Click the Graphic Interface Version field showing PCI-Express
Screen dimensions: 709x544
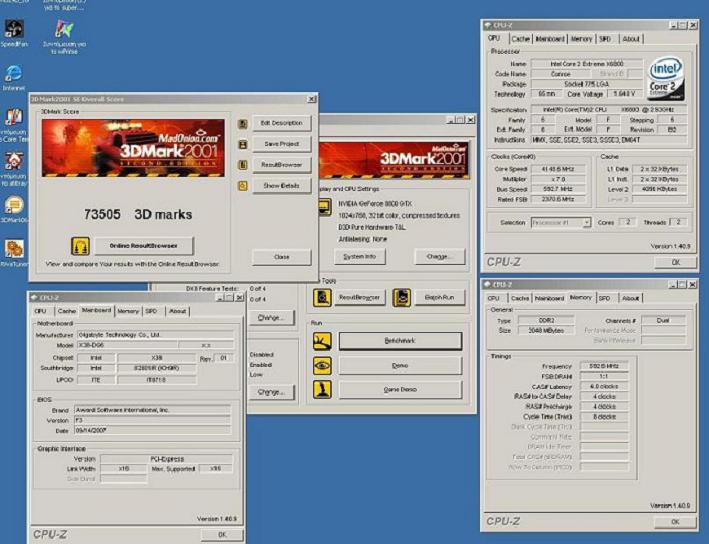(166, 459)
